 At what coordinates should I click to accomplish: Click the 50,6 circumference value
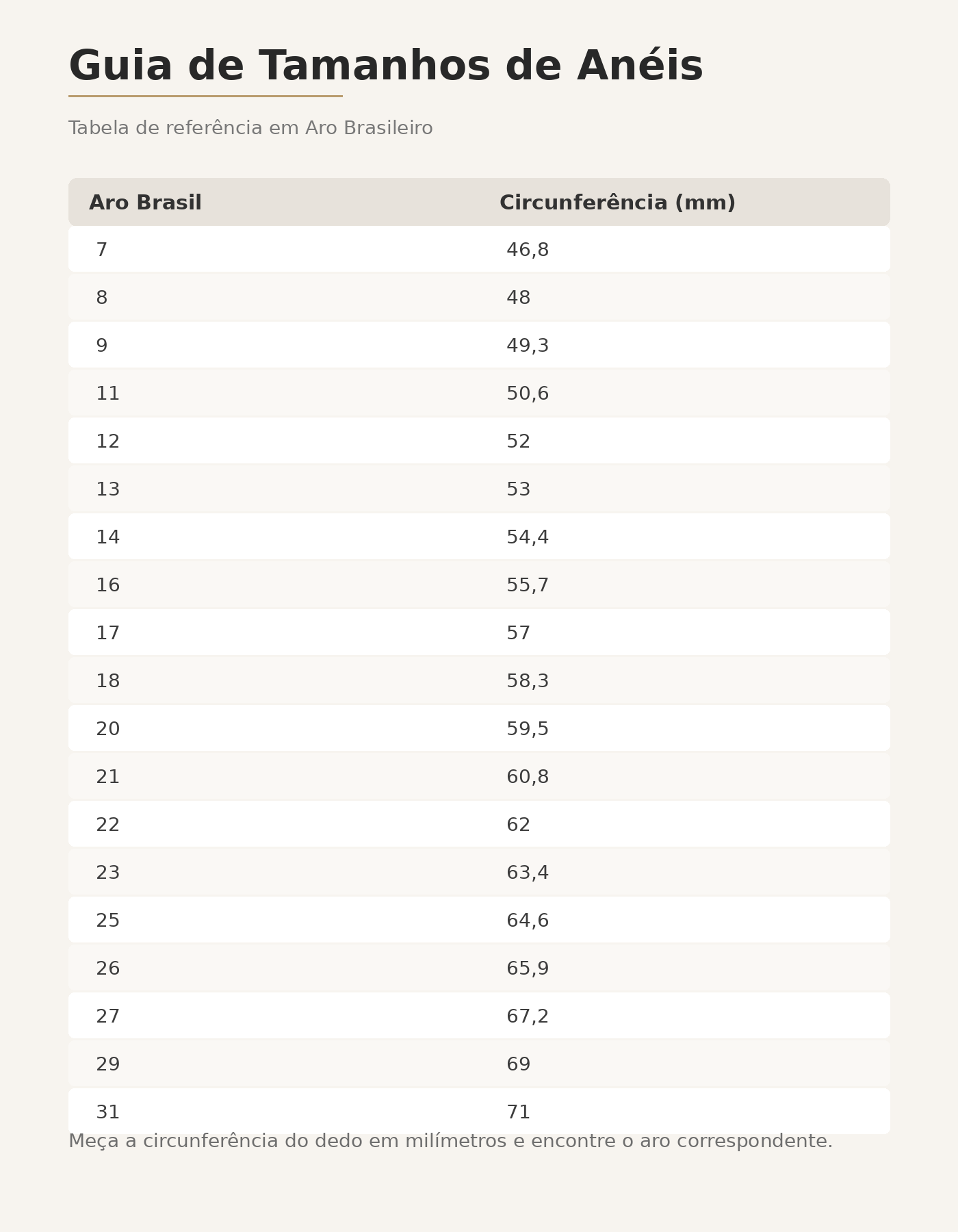click(x=528, y=394)
